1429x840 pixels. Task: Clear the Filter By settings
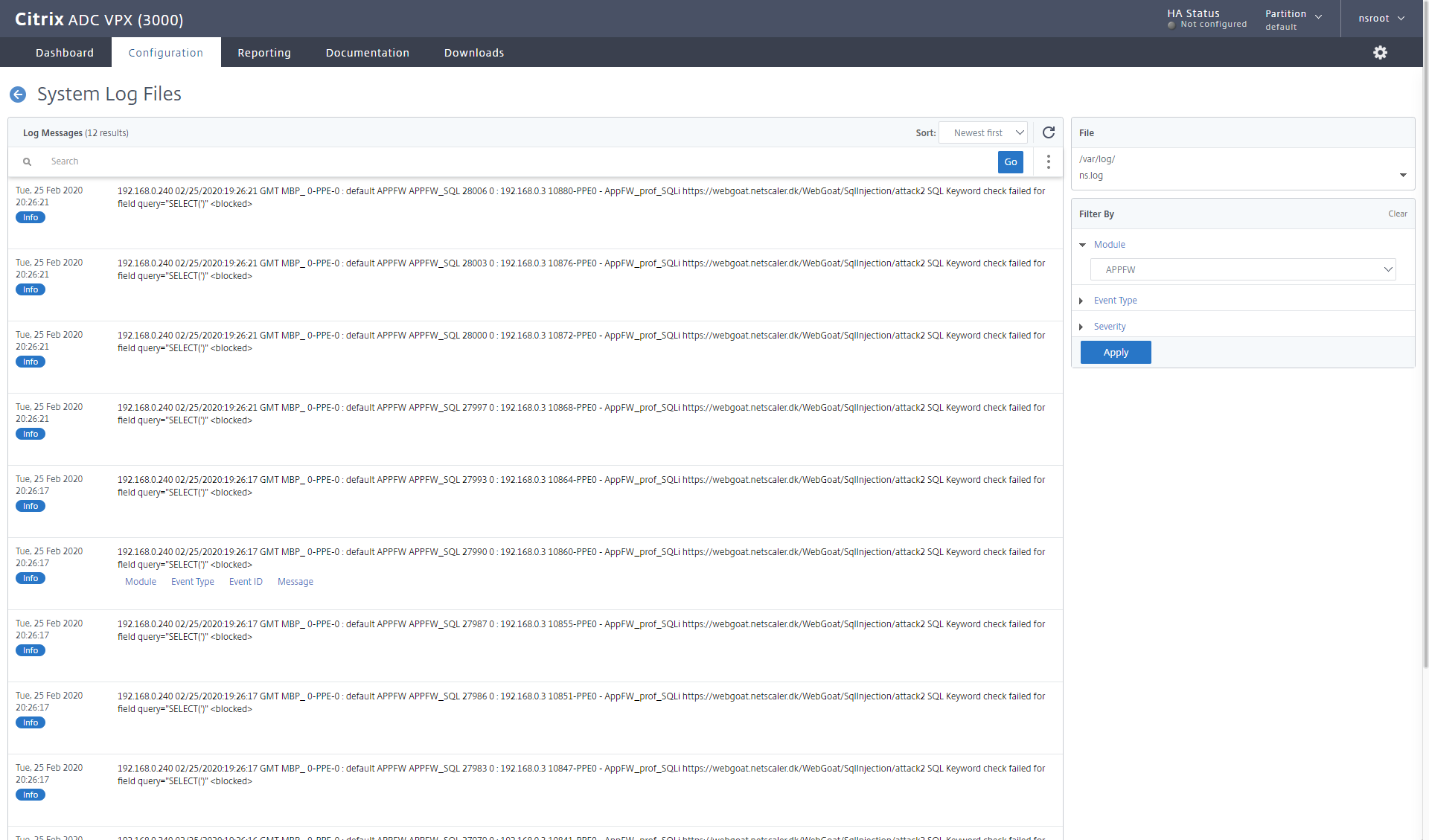coord(1398,214)
